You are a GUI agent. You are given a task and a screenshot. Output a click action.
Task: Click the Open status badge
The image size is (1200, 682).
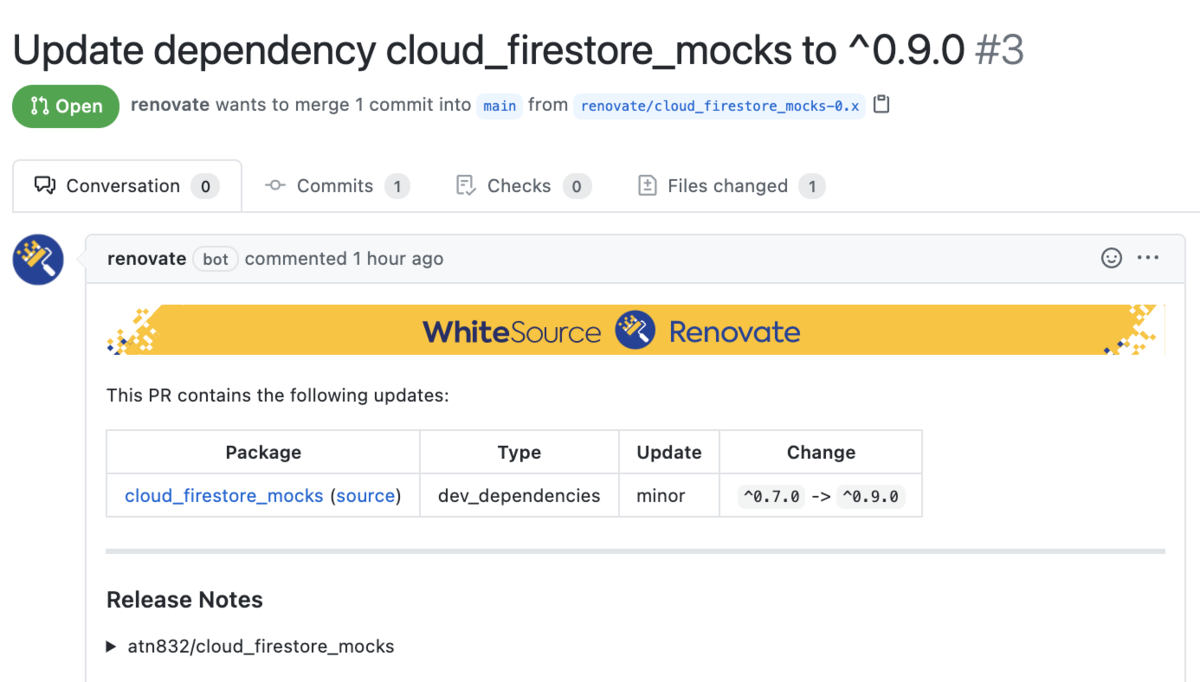(x=65, y=106)
